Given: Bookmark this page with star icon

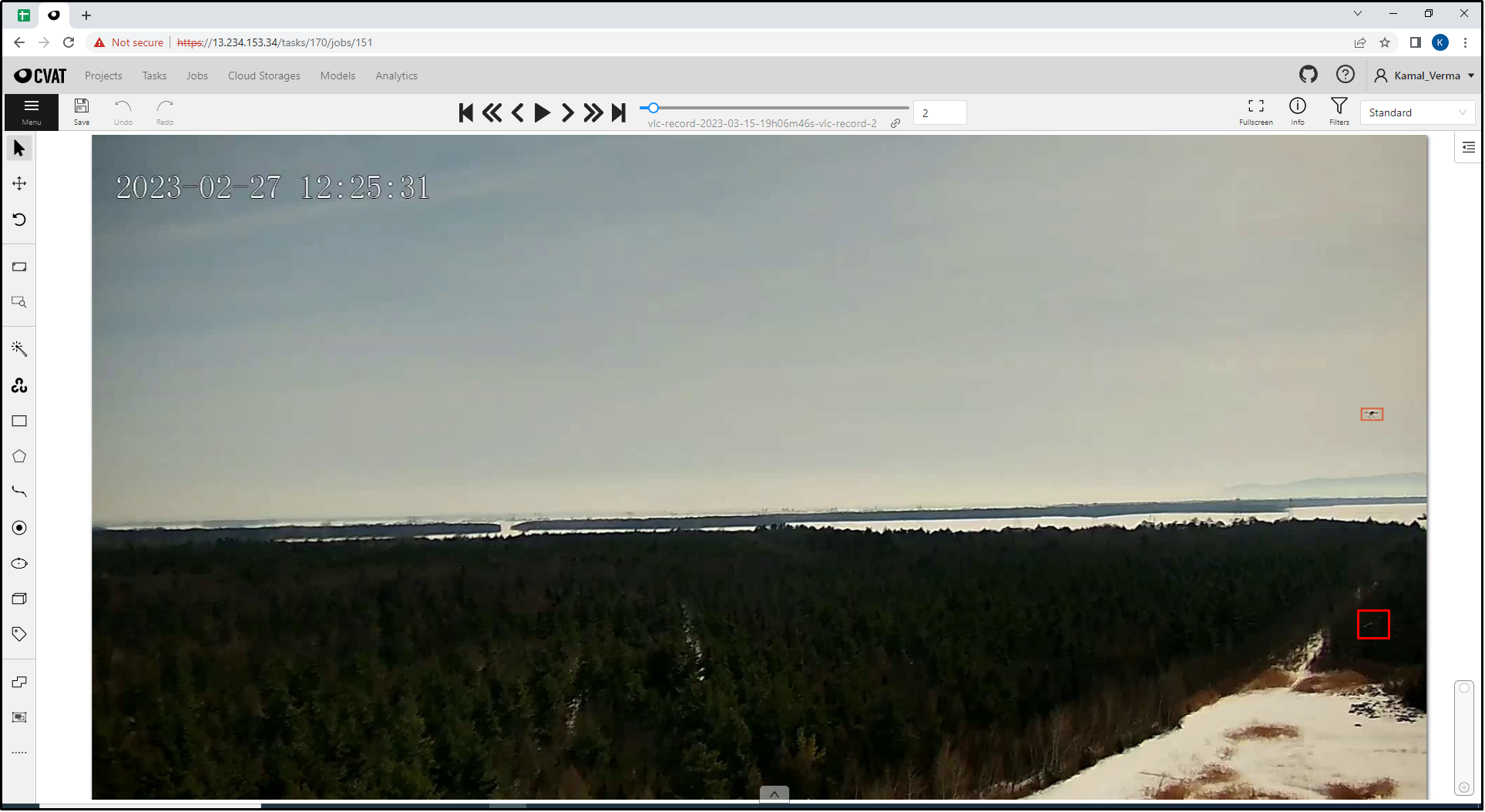Looking at the screenshot, I should coord(1385,42).
